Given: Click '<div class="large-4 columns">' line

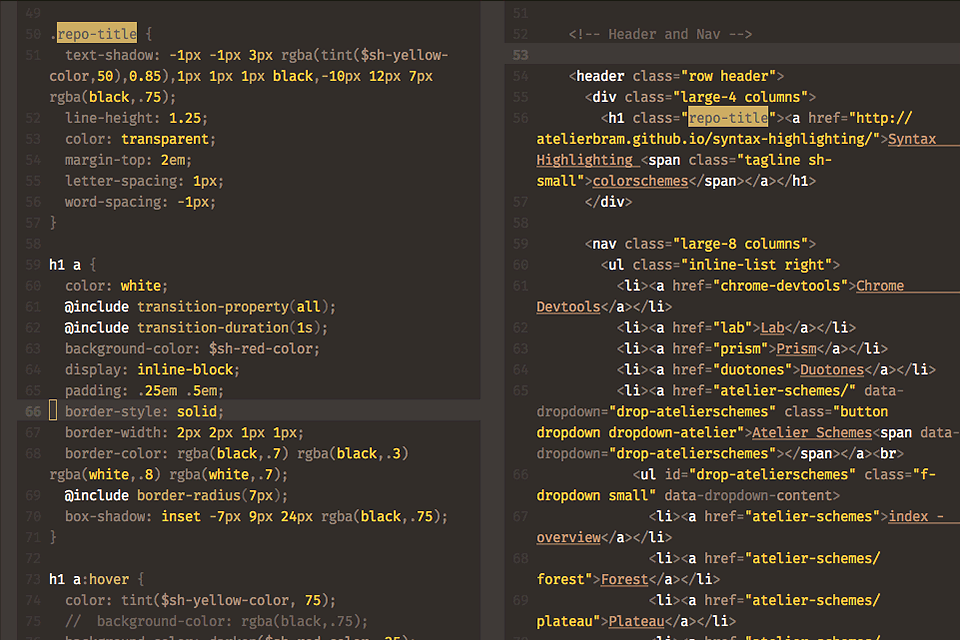Looking at the screenshot, I should (700, 97).
